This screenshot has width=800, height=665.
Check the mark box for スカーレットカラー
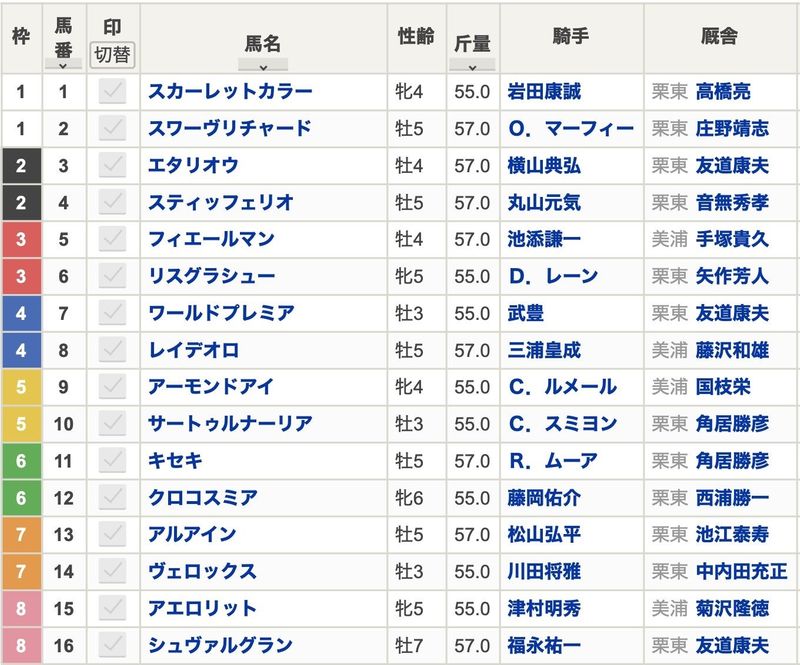113,92
